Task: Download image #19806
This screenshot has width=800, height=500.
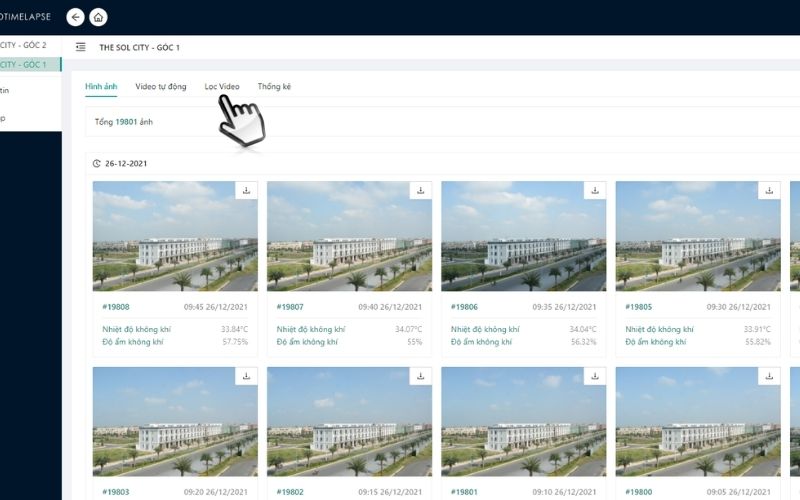Action: coord(595,190)
